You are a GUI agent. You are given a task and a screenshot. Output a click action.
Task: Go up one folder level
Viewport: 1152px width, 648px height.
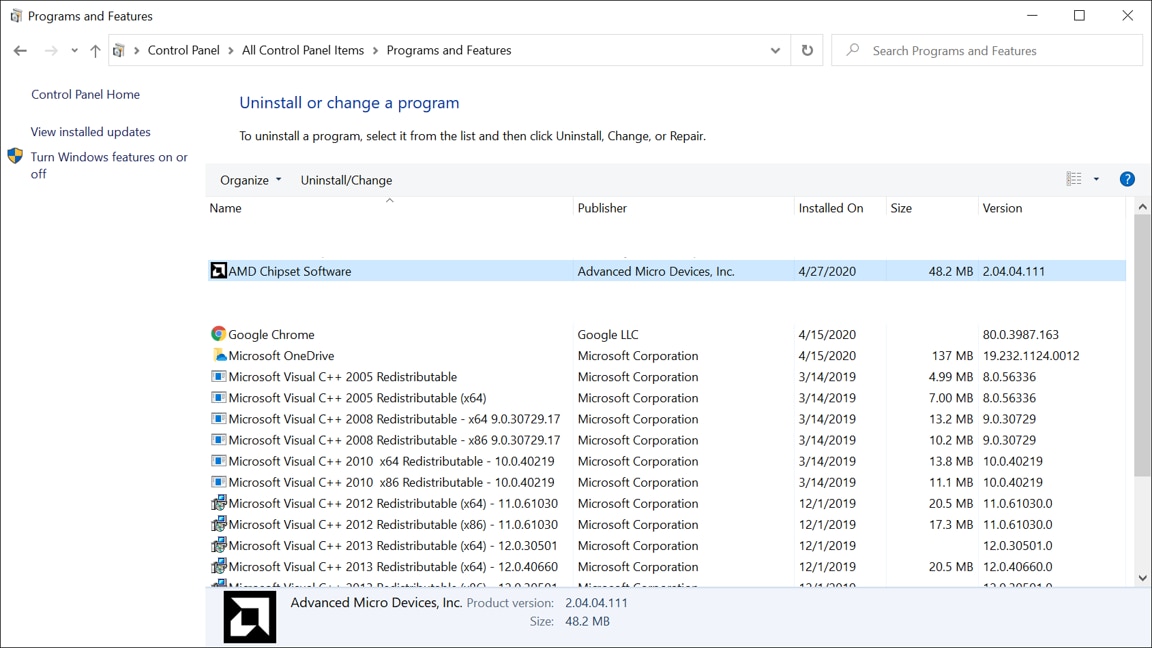coord(96,51)
